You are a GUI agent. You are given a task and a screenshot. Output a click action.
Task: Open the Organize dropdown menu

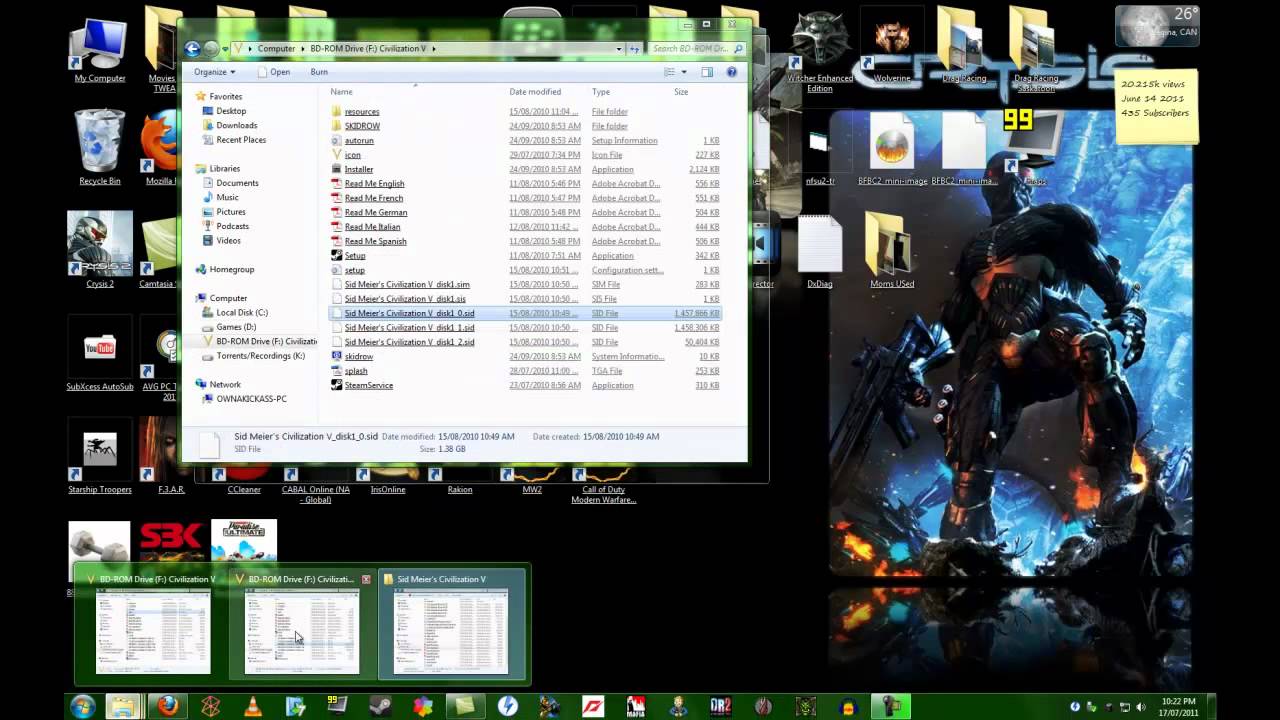point(215,72)
